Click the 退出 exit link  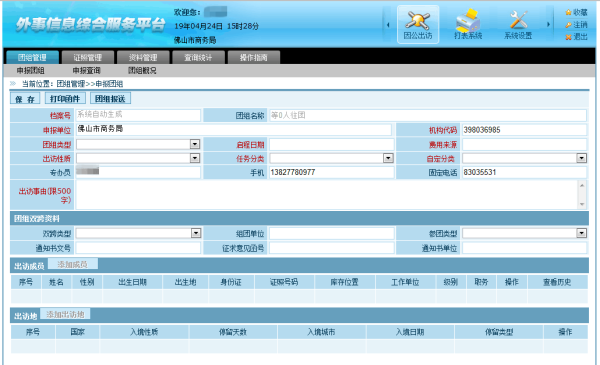click(x=576, y=37)
